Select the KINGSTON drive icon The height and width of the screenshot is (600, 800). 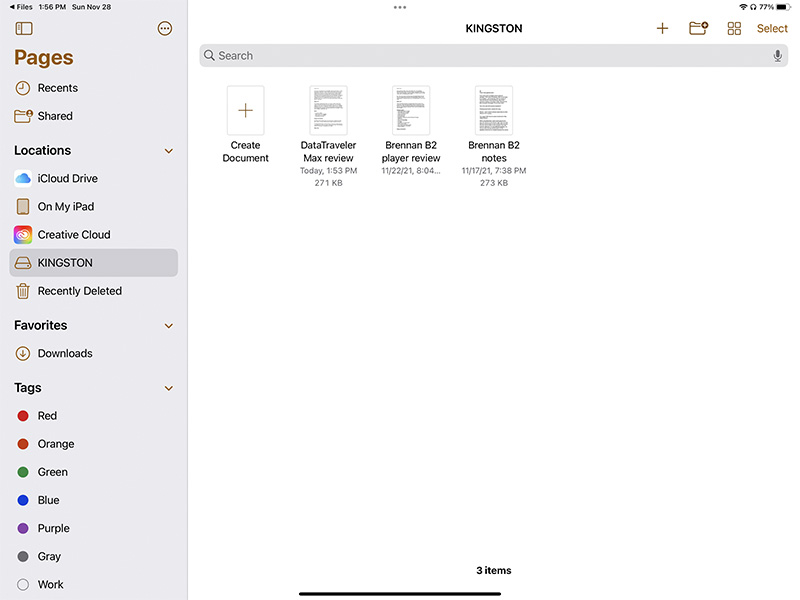click(x=23, y=263)
